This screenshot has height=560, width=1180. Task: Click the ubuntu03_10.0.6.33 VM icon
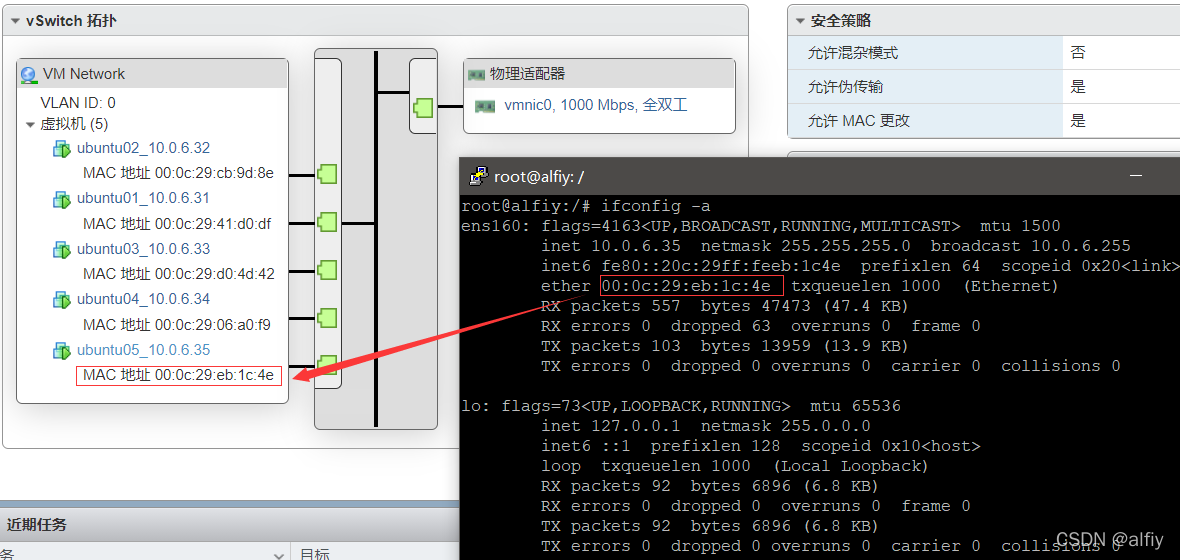62,249
